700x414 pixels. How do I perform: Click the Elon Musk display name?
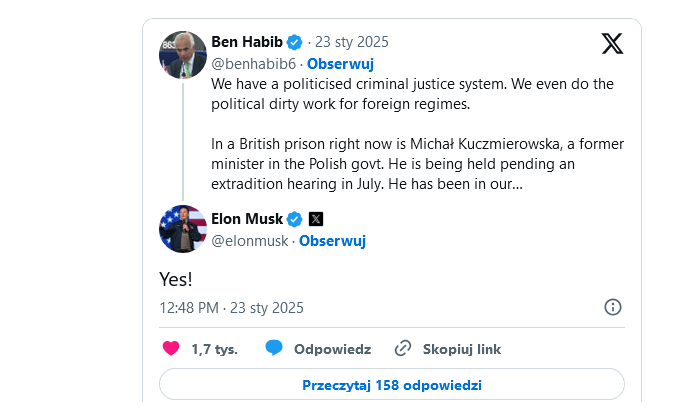(247, 219)
